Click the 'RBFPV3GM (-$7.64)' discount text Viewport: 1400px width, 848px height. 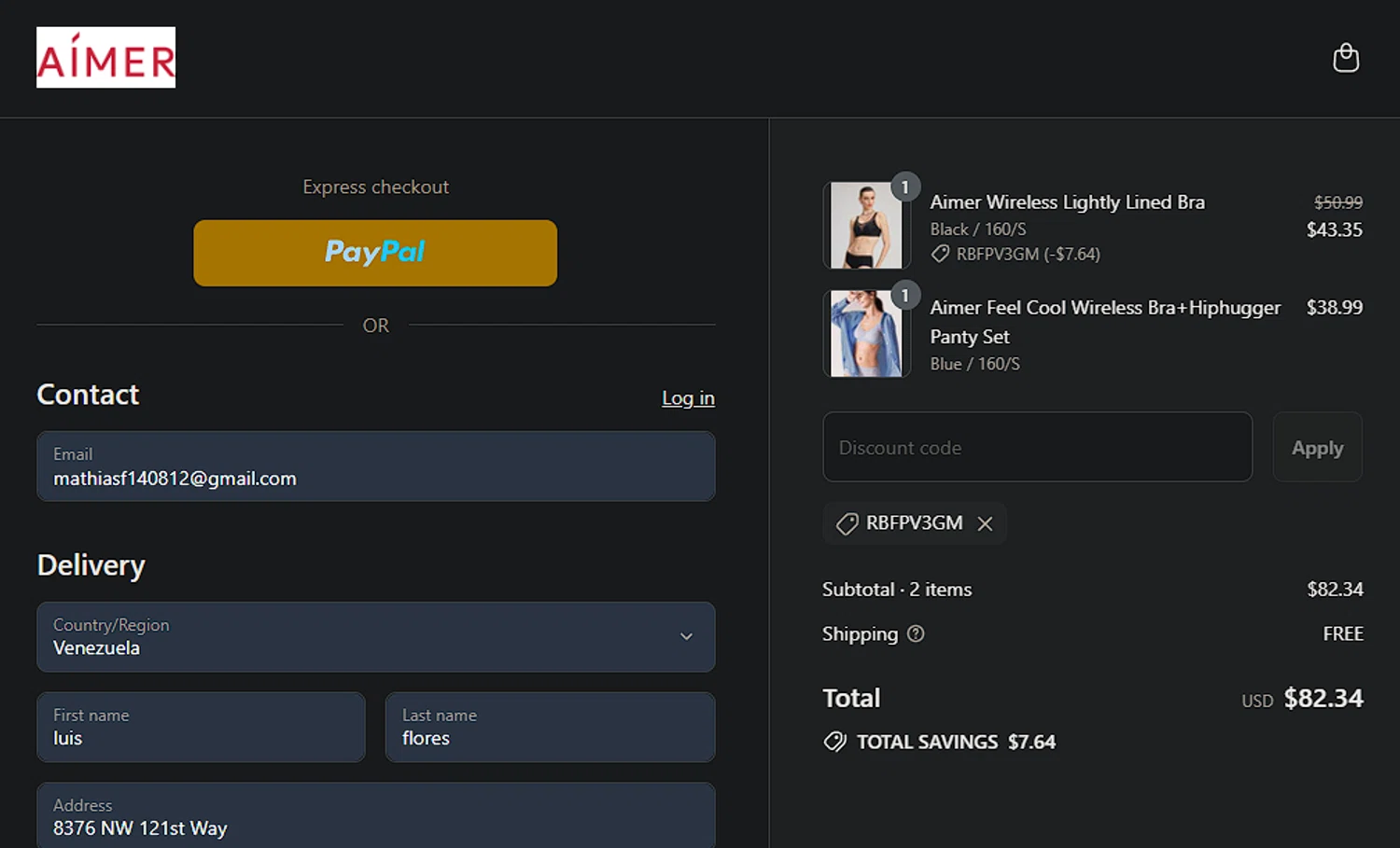click(x=1028, y=254)
